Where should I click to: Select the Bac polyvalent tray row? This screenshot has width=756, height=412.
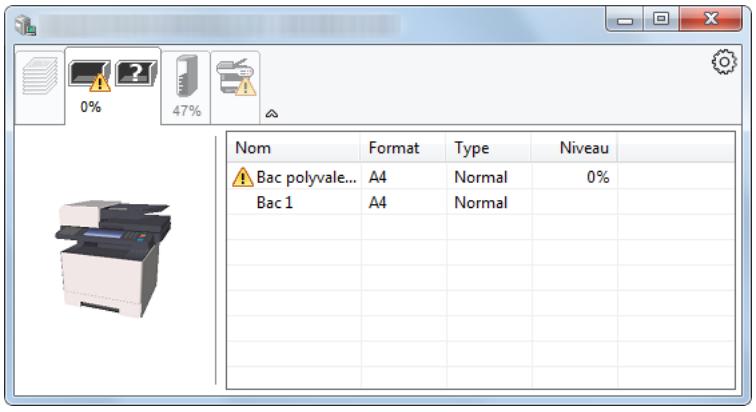tap(481, 177)
